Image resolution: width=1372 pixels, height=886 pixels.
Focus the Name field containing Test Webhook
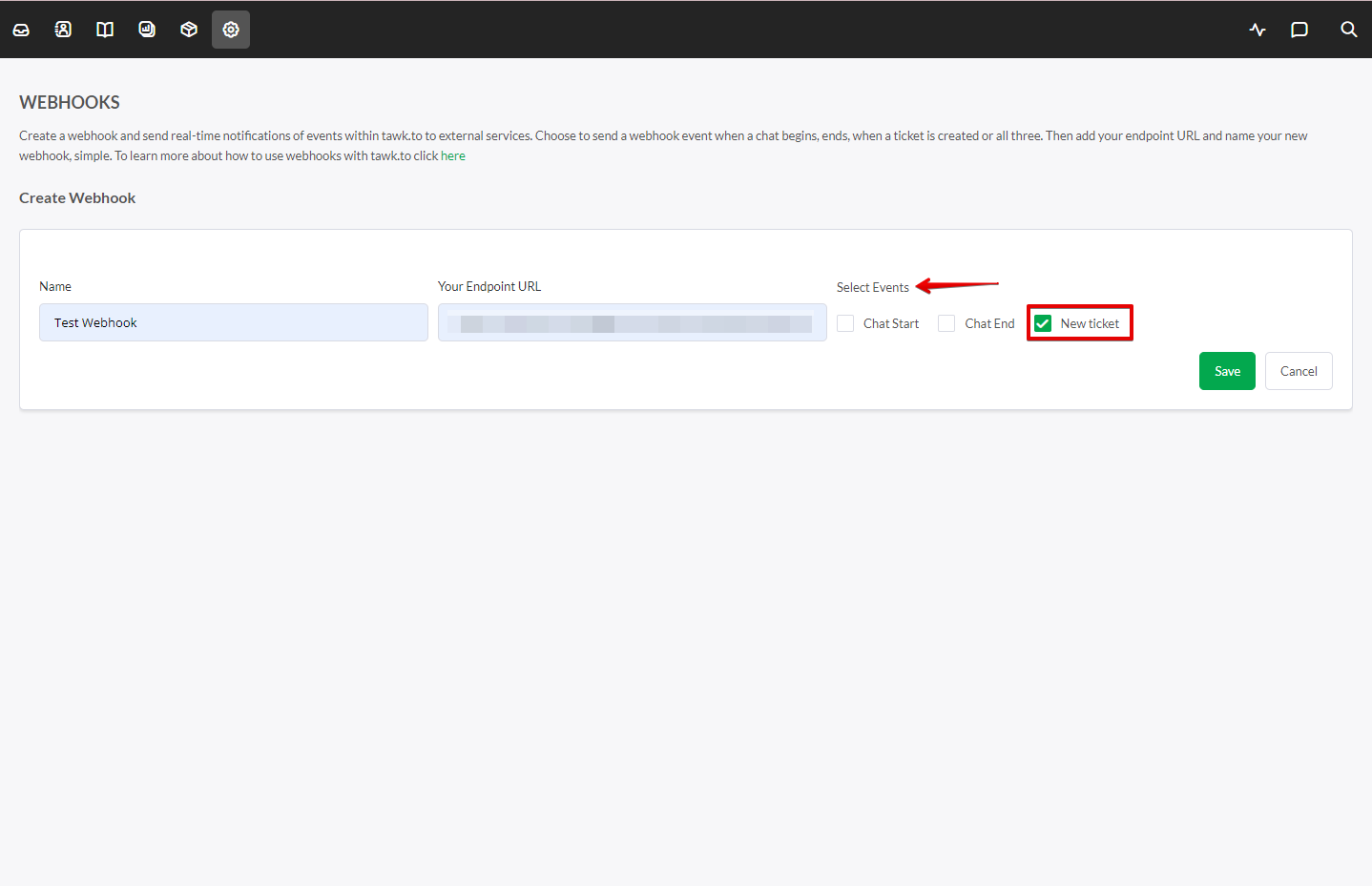click(234, 322)
